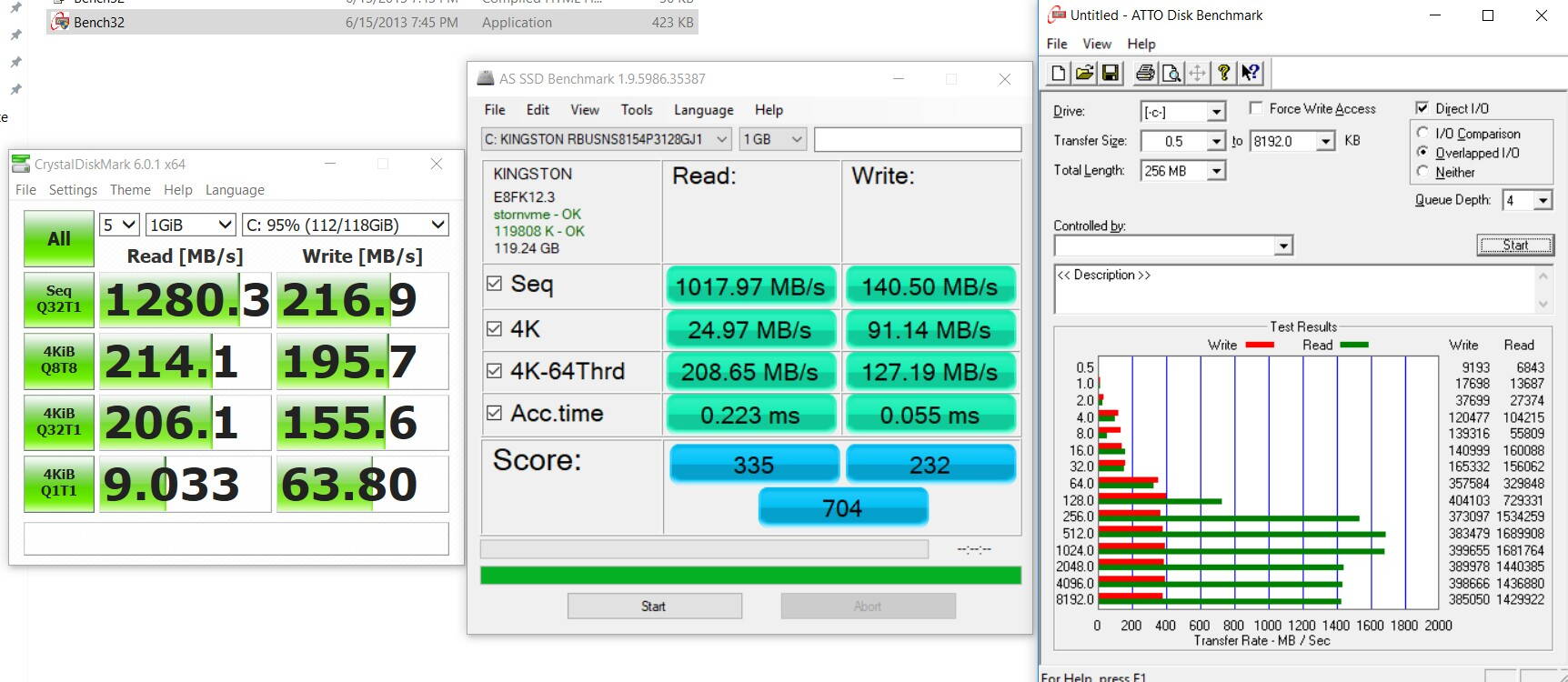The height and width of the screenshot is (682, 1568).
Task: Open a benchmark file via ATTO folder icon
Action: (1084, 74)
